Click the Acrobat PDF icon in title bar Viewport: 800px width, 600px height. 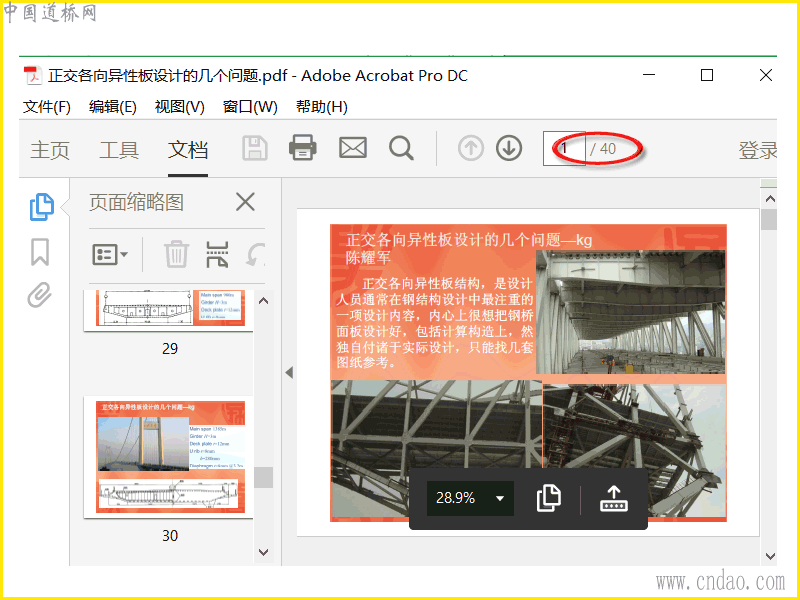[33, 76]
